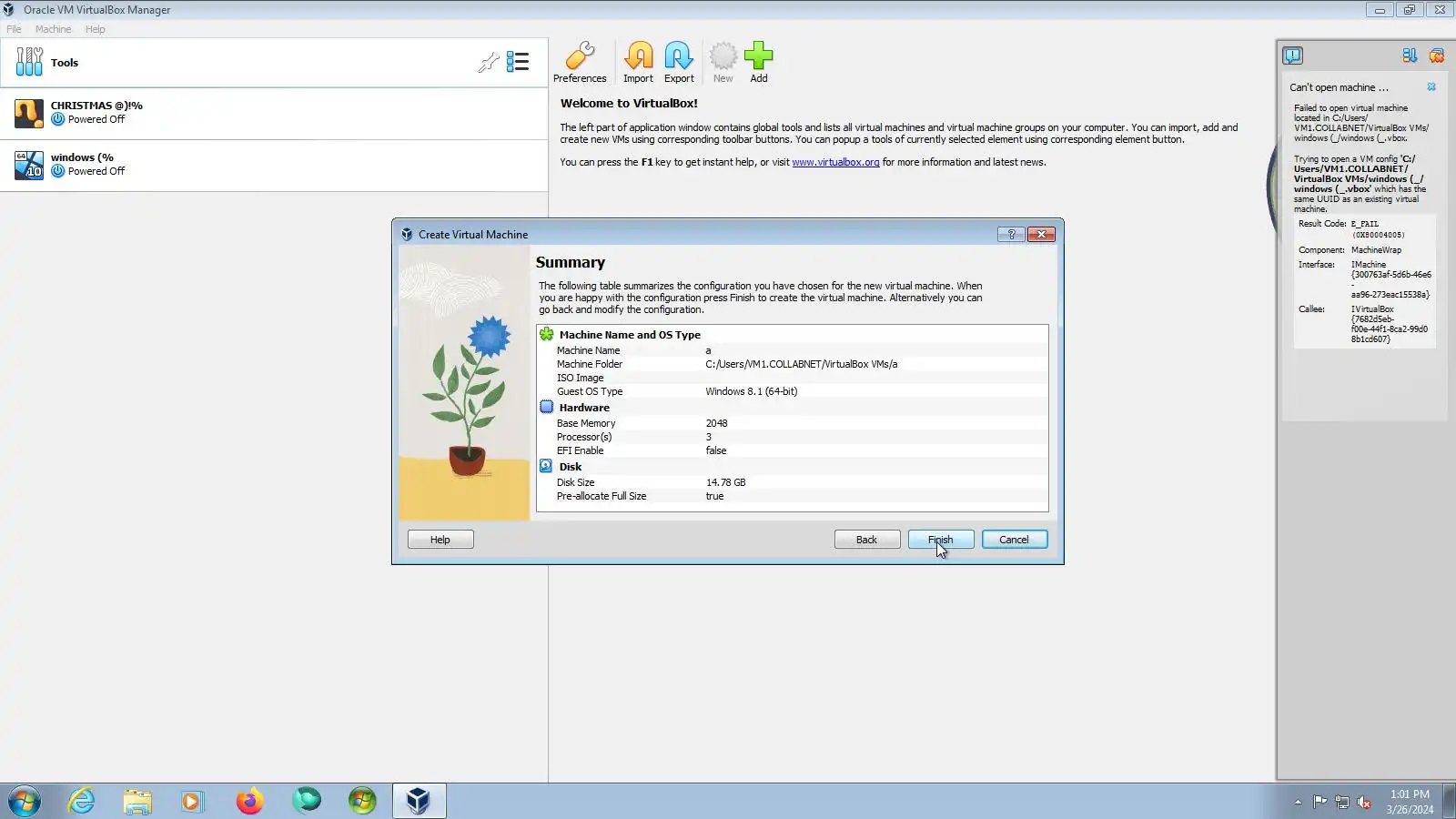The image size is (1456, 819).
Task: Open the Windows Start menu
Action: (x=25, y=802)
